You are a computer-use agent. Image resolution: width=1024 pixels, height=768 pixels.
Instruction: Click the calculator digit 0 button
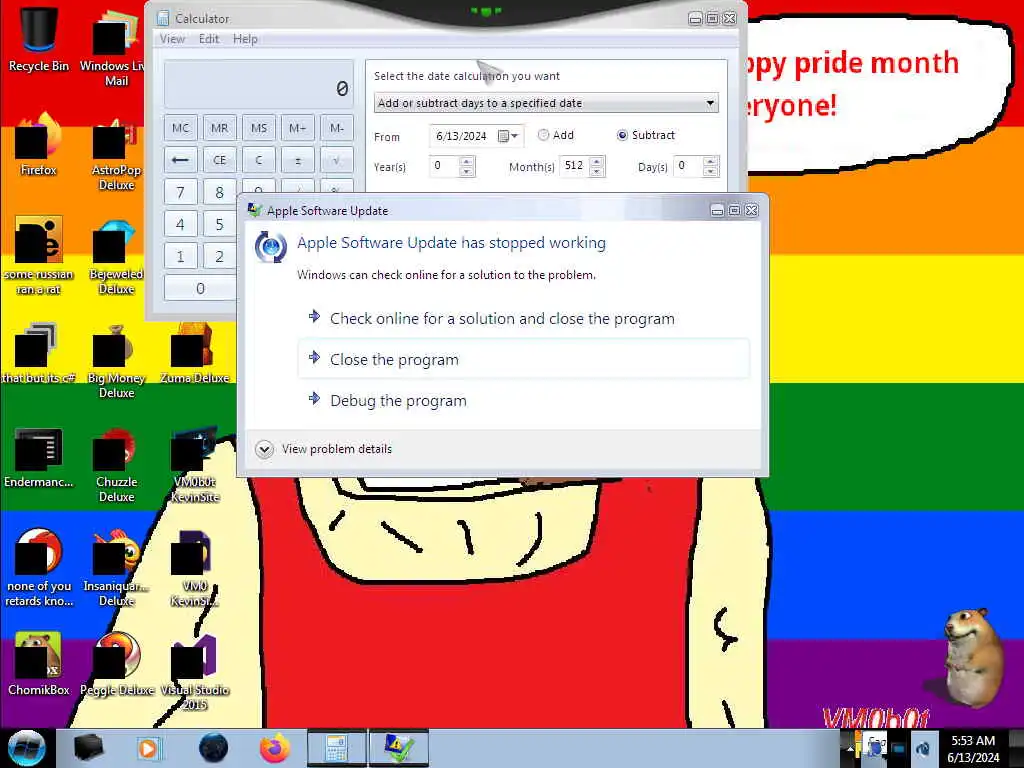click(200, 288)
